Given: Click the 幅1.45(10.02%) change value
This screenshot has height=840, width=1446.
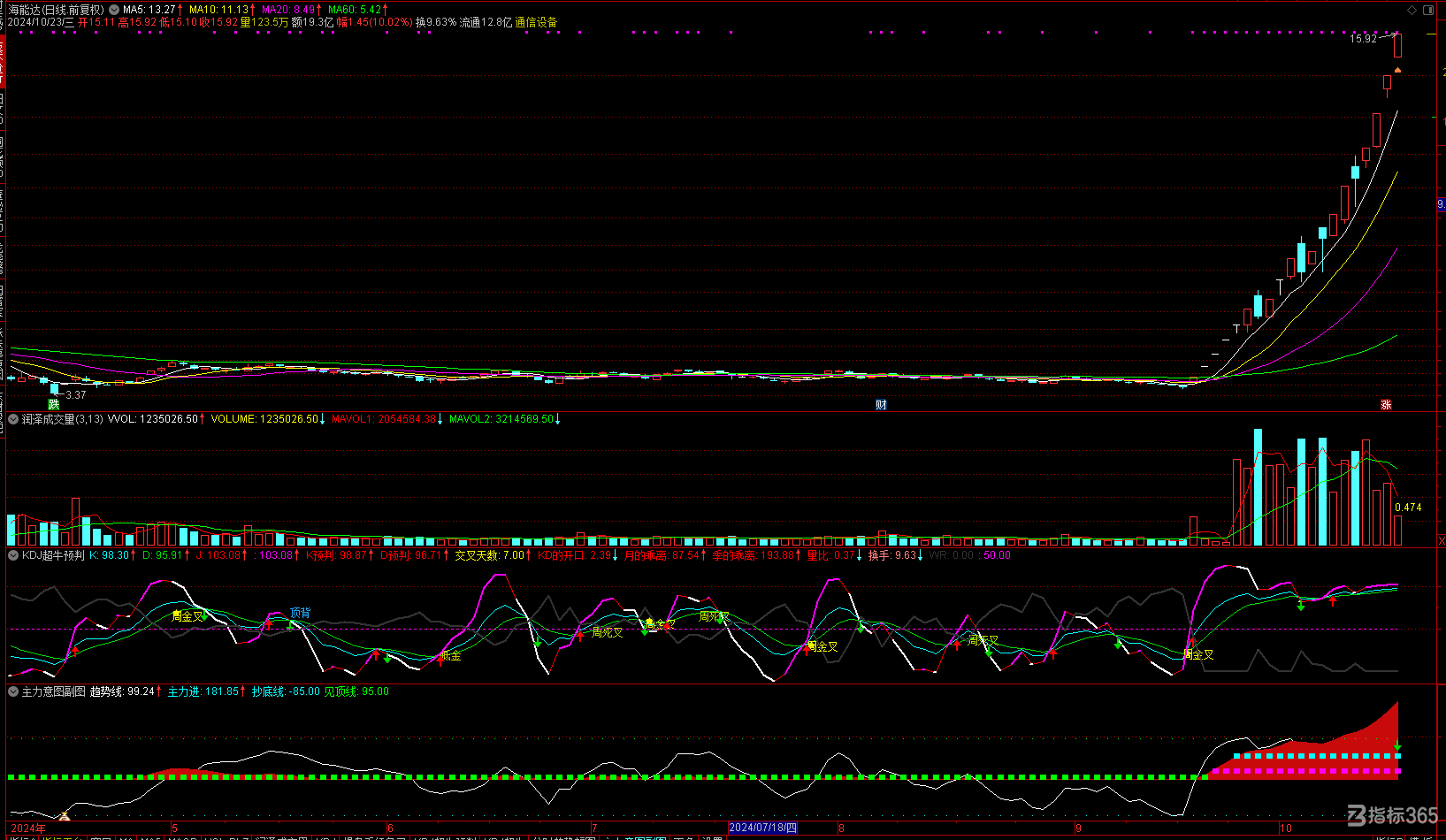Looking at the screenshot, I should (375, 22).
